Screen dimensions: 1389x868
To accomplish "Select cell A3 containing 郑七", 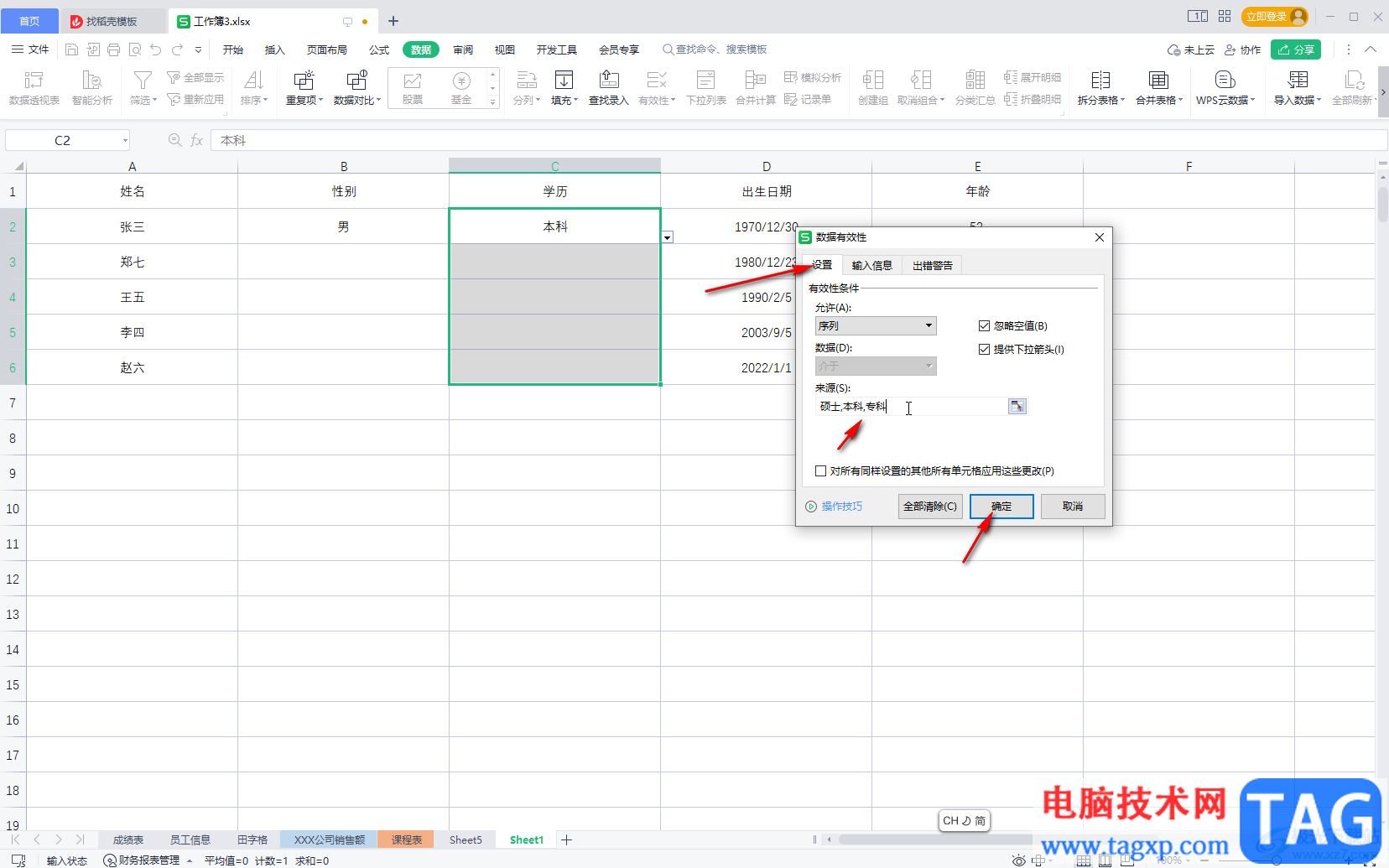I will (x=132, y=262).
